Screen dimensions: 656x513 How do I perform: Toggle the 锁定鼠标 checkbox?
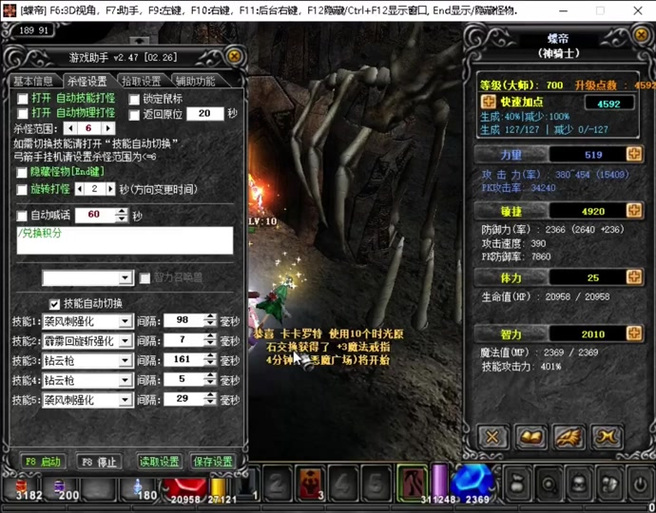pyautogui.click(x=134, y=100)
